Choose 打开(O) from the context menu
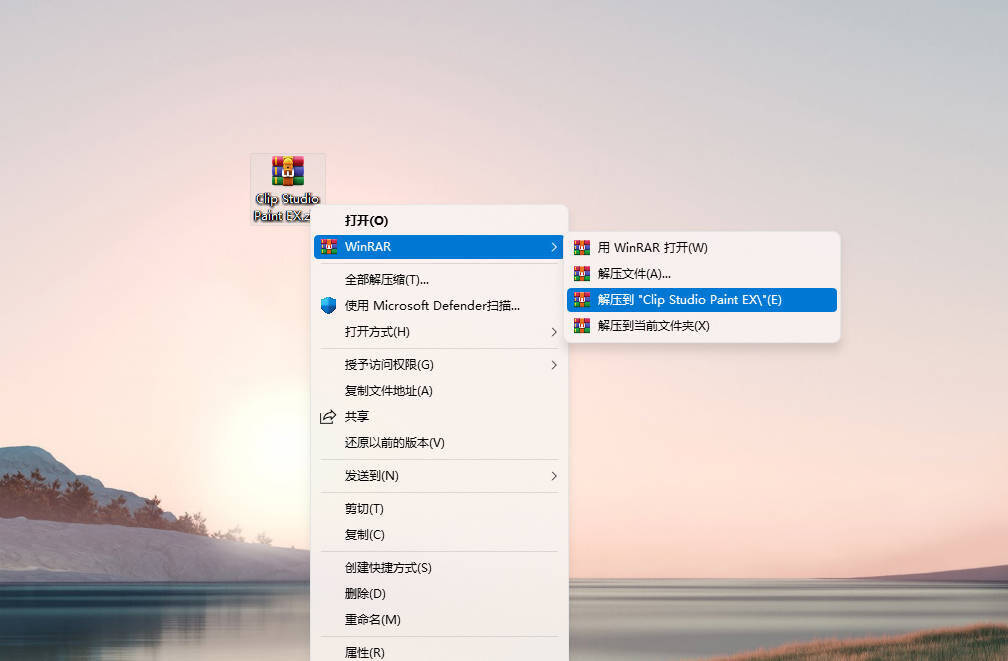This screenshot has height=661, width=1008. coord(366,220)
